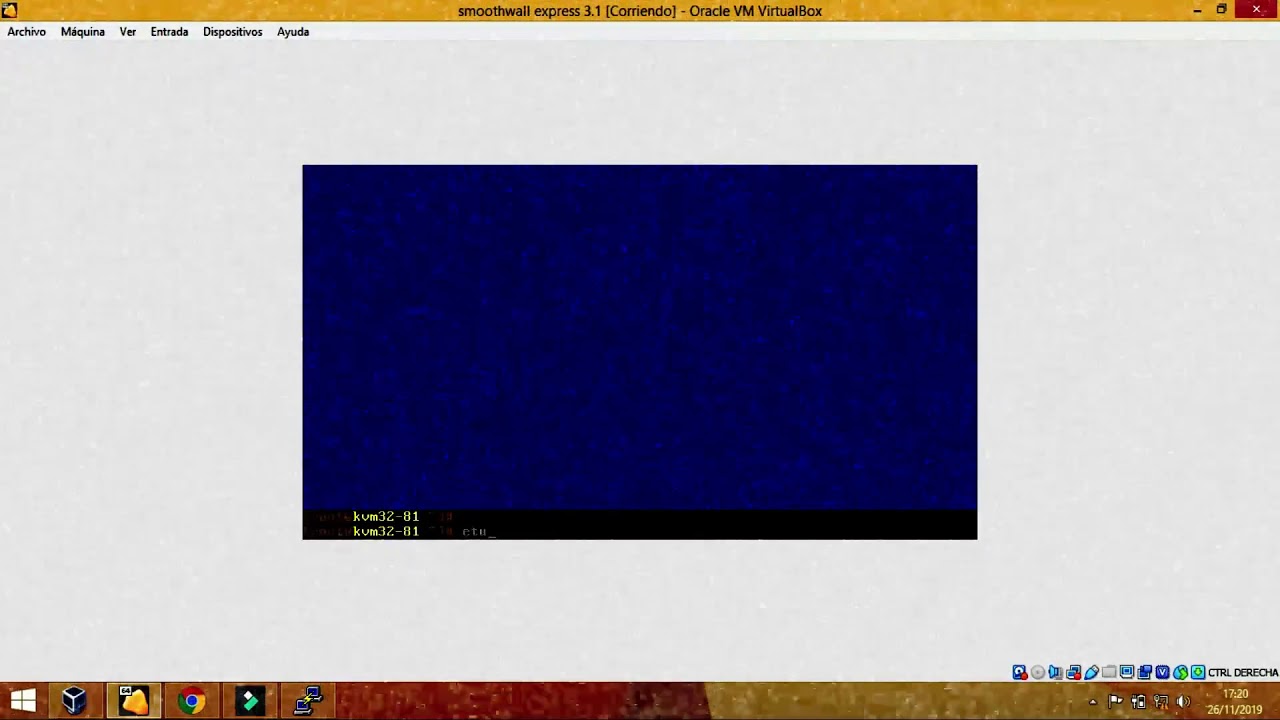Viewport: 1280px width, 720px height.
Task: Open the taskbar clock showing 17:20
Action: [x=1235, y=701]
